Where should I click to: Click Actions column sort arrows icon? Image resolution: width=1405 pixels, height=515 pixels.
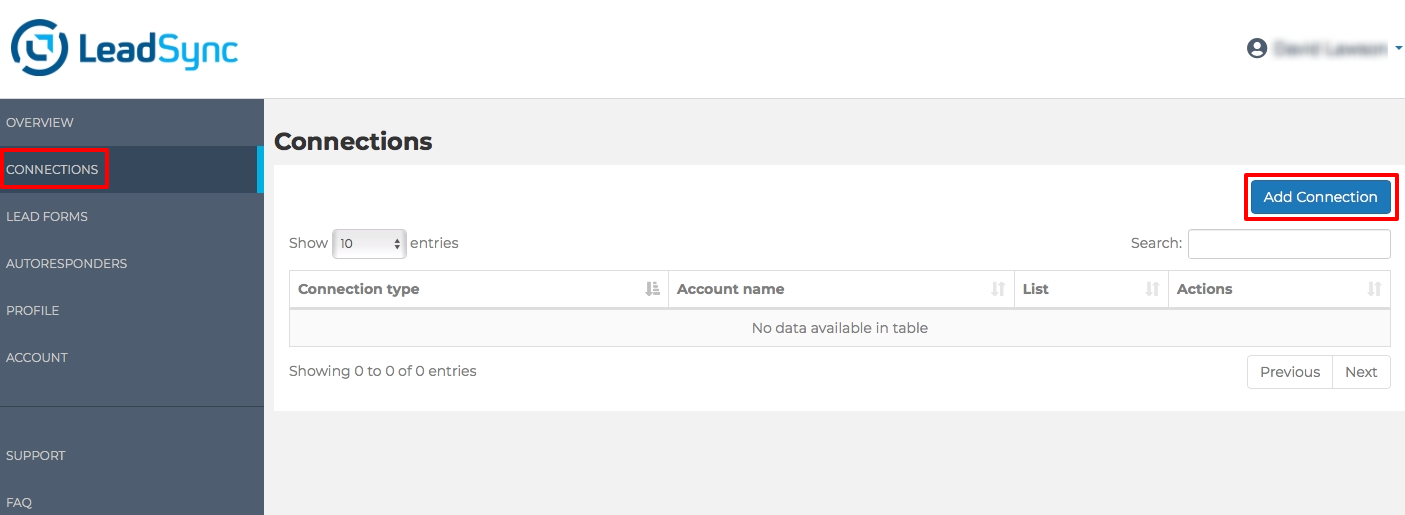pos(1374,289)
